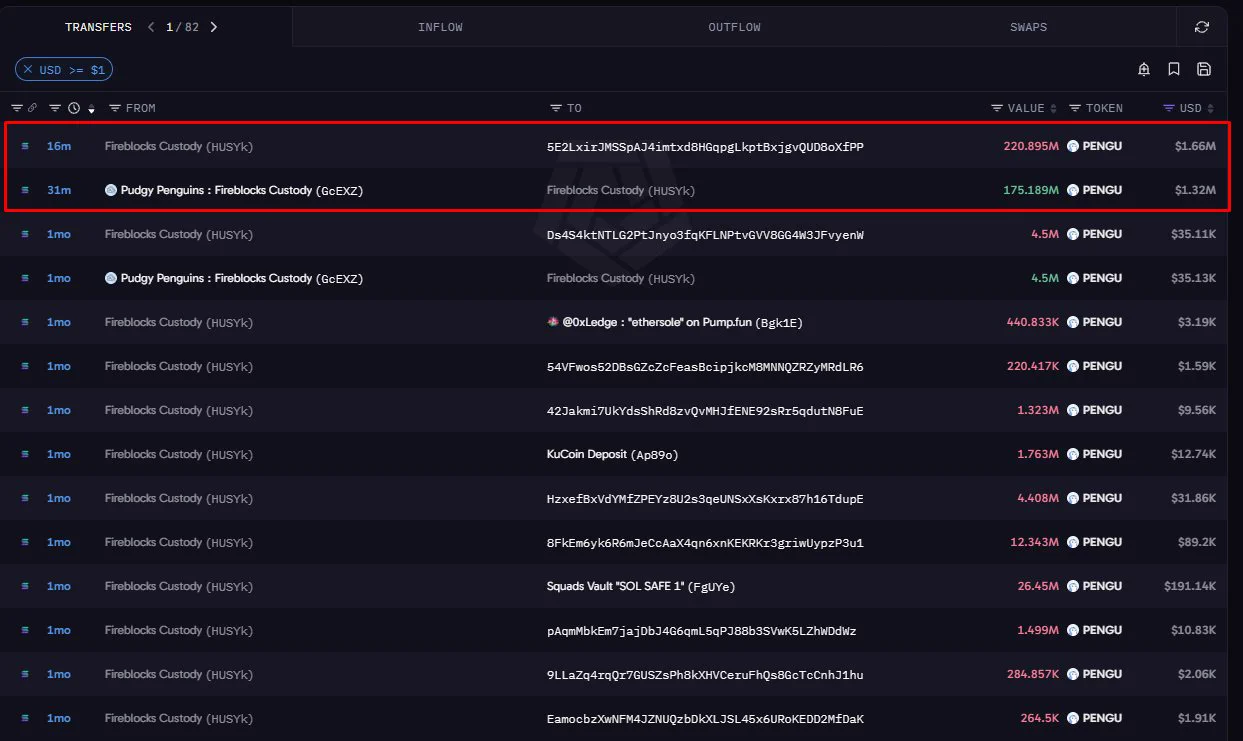Open the chain filter beside the link icon
1243x741 pixels.
pyautogui.click(x=17, y=108)
